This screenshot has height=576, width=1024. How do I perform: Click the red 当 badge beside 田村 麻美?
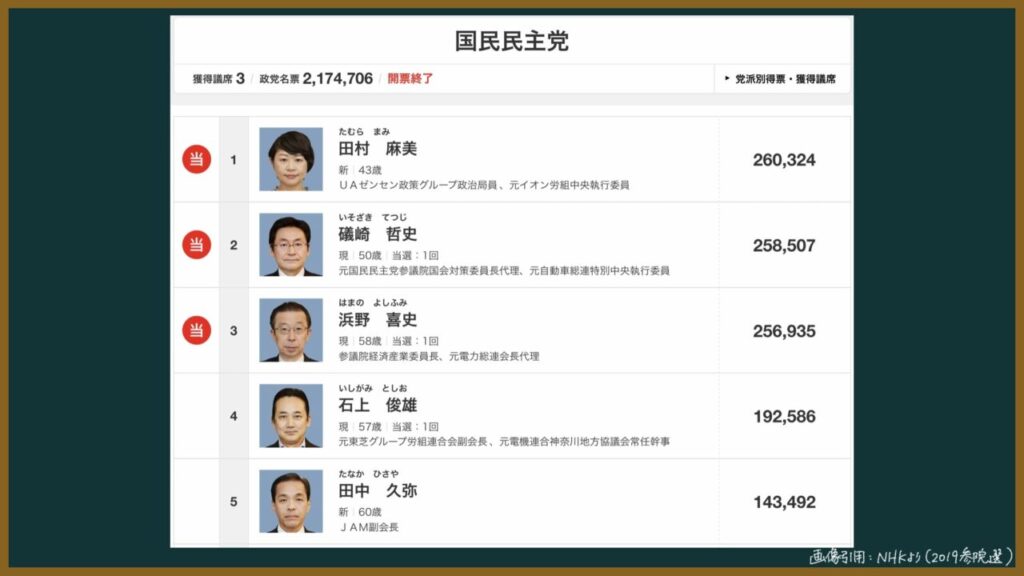[196, 159]
